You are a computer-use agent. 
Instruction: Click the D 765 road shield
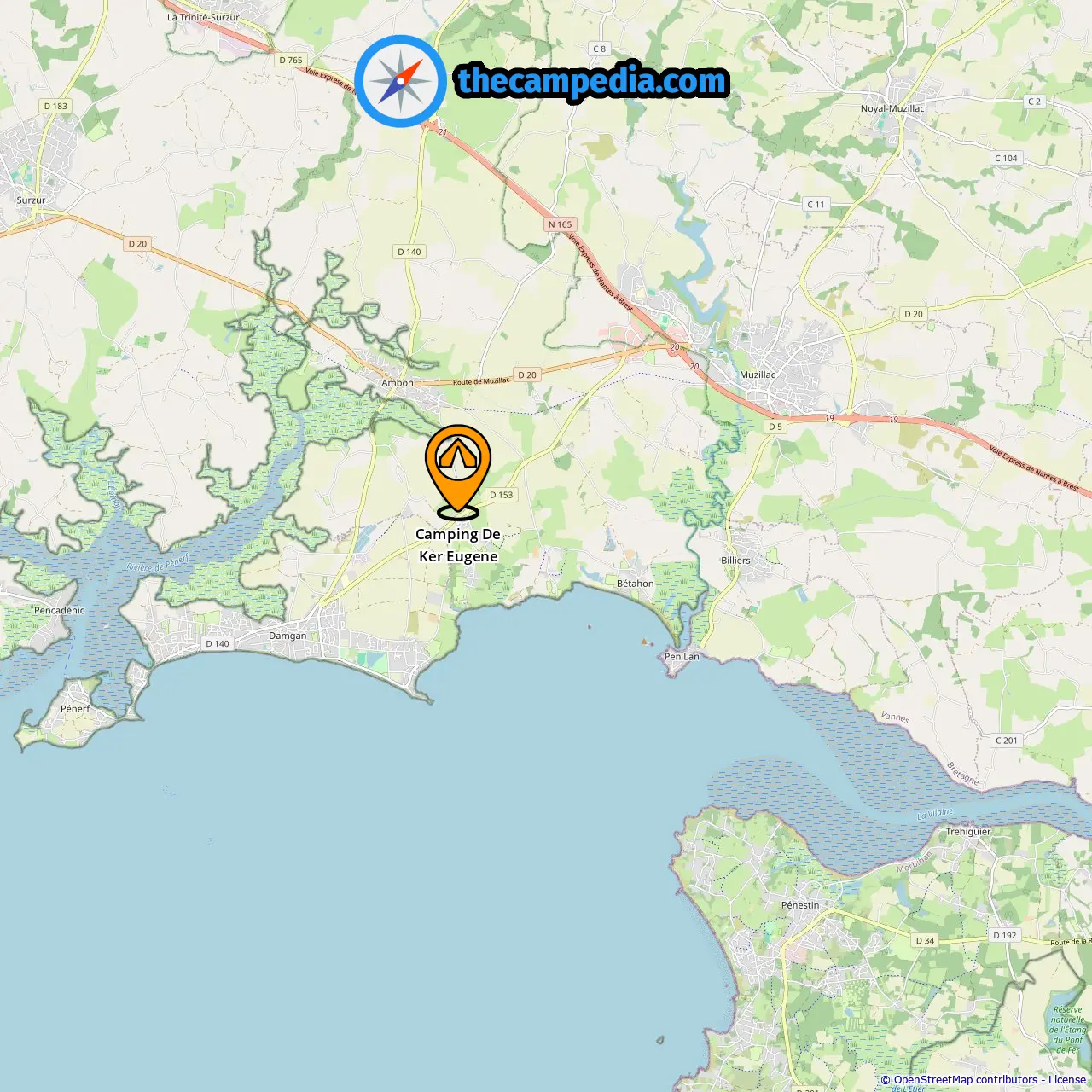[291, 60]
